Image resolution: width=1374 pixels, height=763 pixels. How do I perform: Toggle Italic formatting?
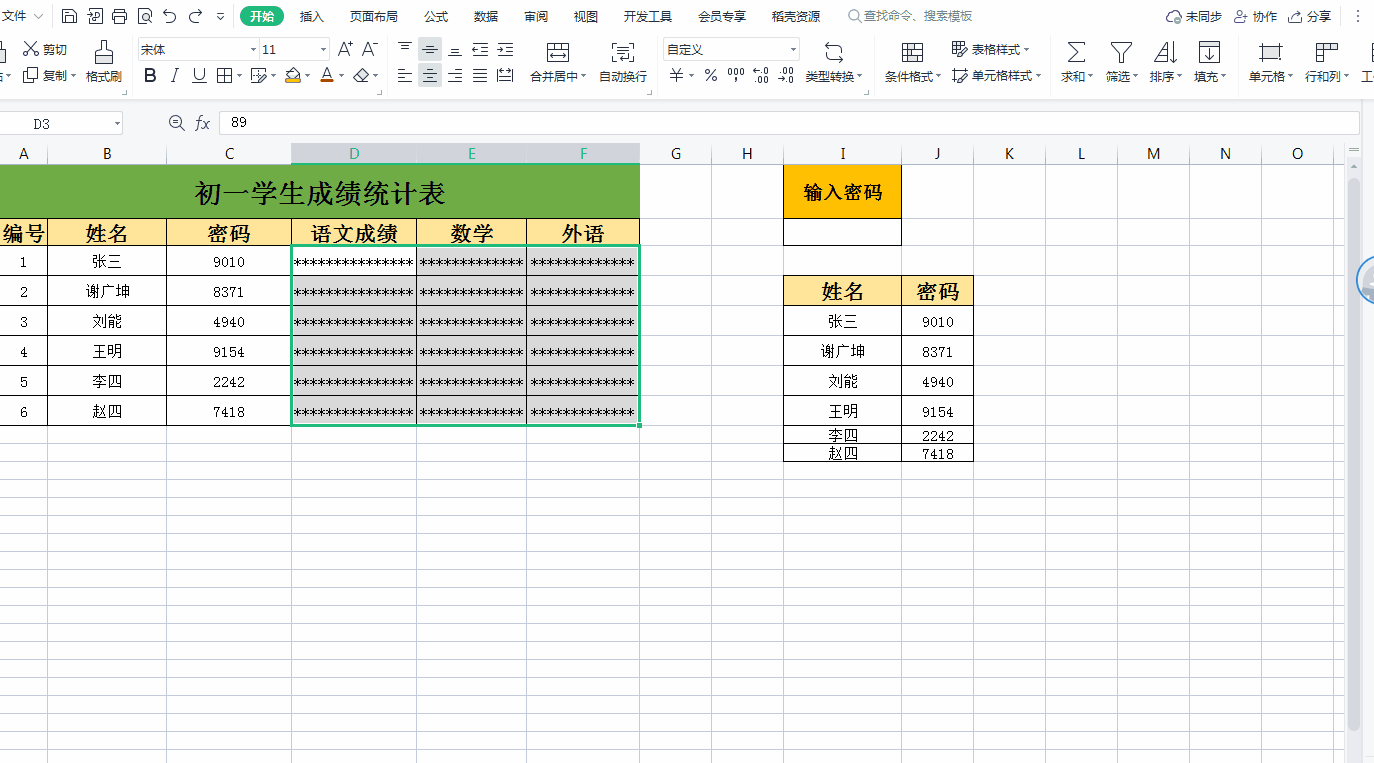[x=175, y=75]
